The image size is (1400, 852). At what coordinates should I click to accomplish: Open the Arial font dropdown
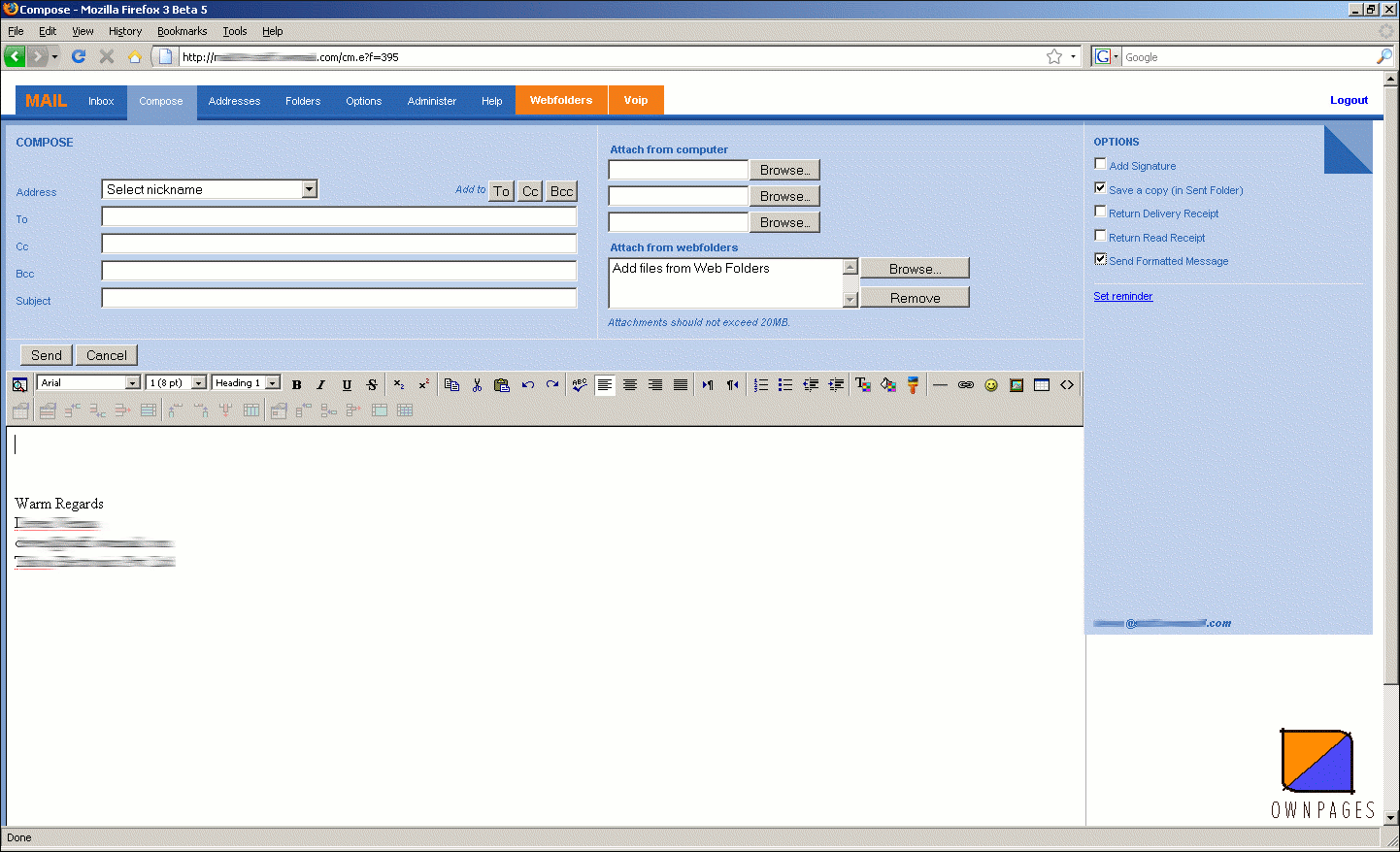(x=89, y=383)
